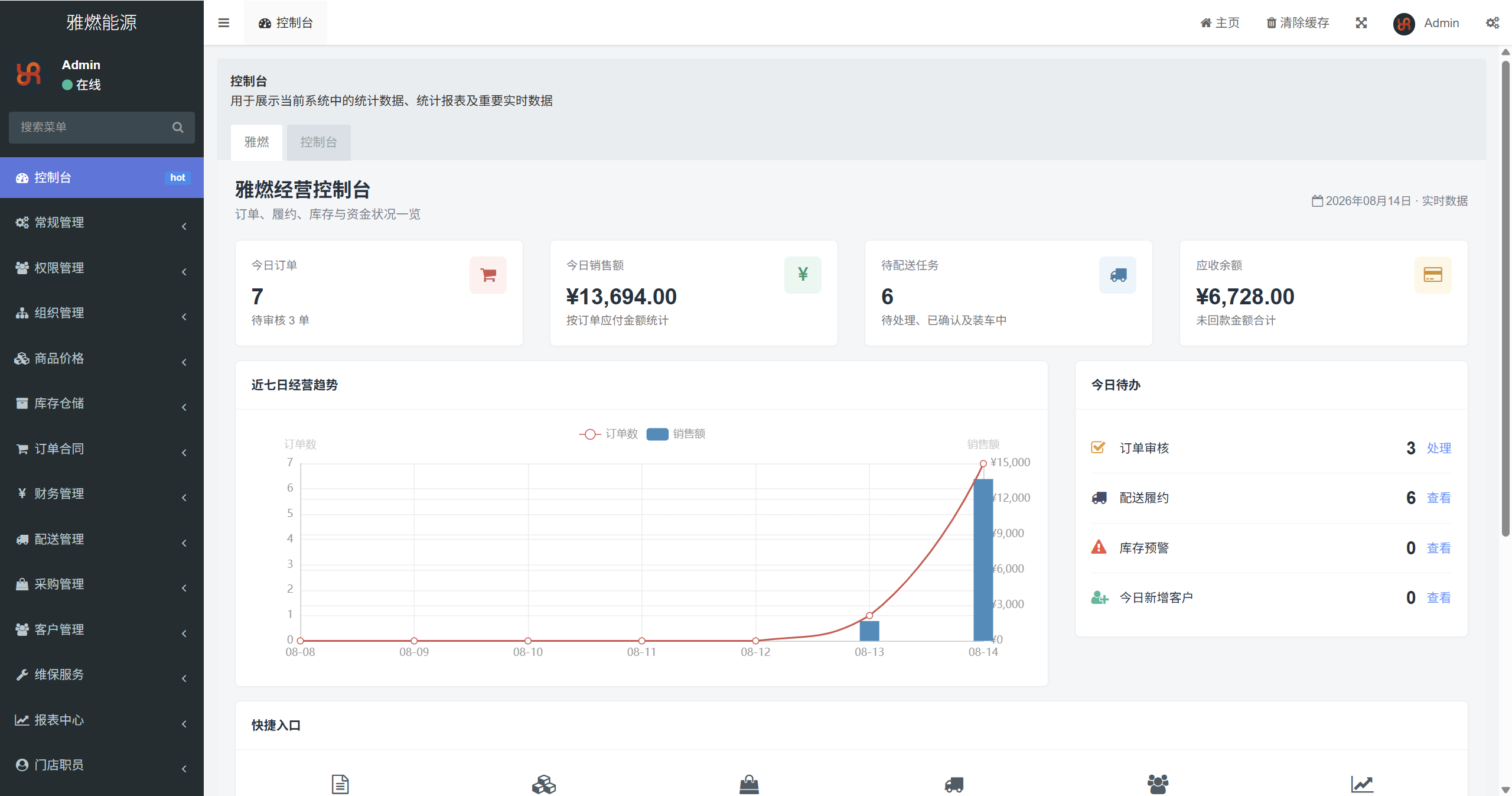Click the Admin avatar in the top bar
This screenshot has height=796, width=1512.
click(1404, 24)
